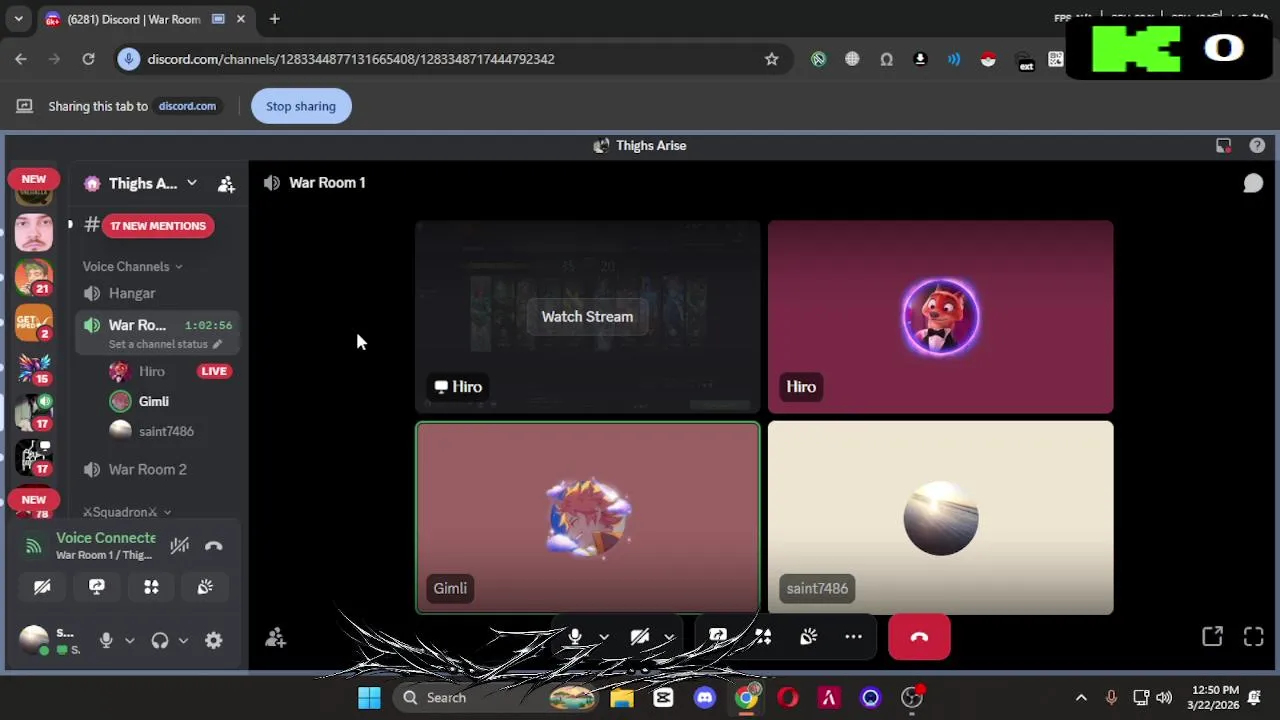Open Opera browser from the taskbar
The height and width of the screenshot is (720, 1280).
tap(788, 698)
